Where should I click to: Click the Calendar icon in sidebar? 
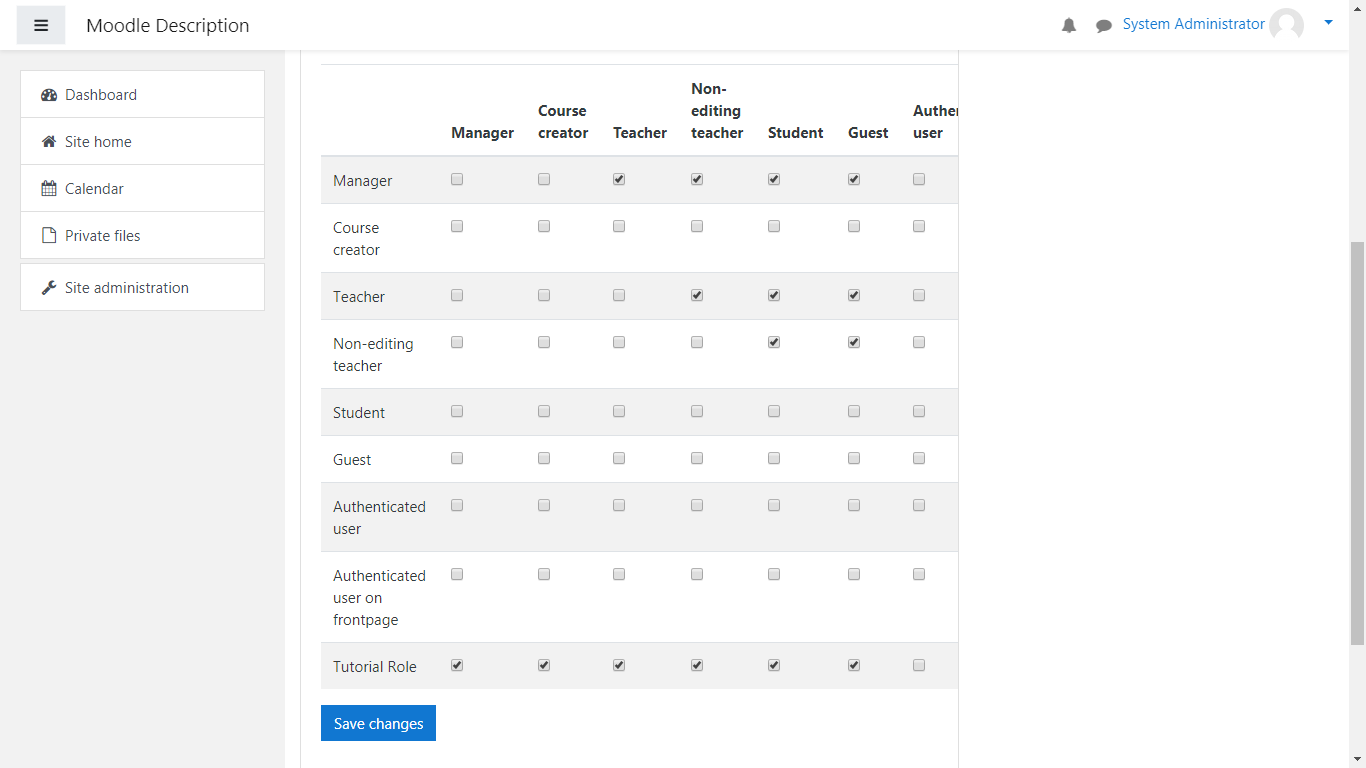[49, 189]
